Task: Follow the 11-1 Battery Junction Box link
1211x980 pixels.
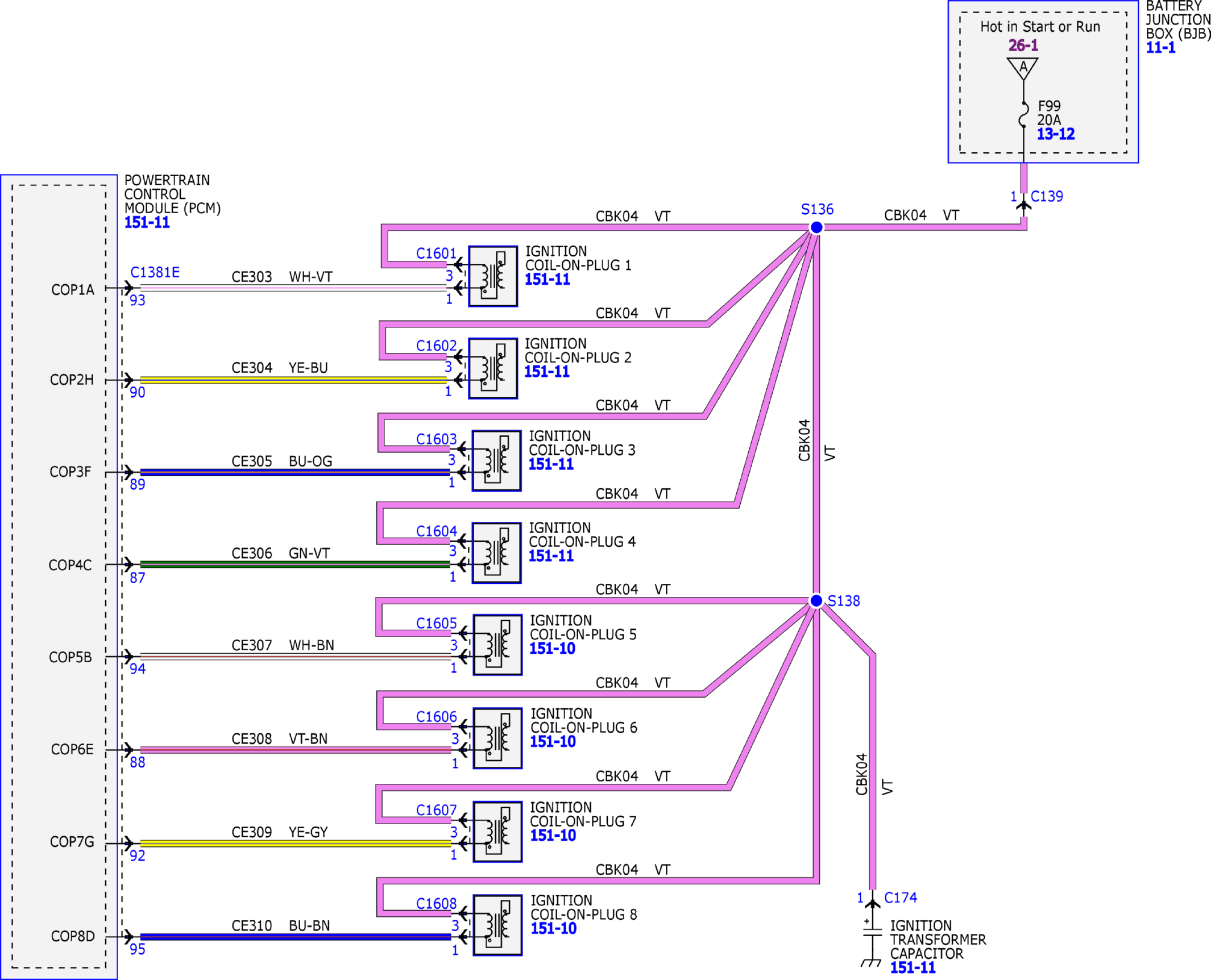Action: [x=1160, y=48]
